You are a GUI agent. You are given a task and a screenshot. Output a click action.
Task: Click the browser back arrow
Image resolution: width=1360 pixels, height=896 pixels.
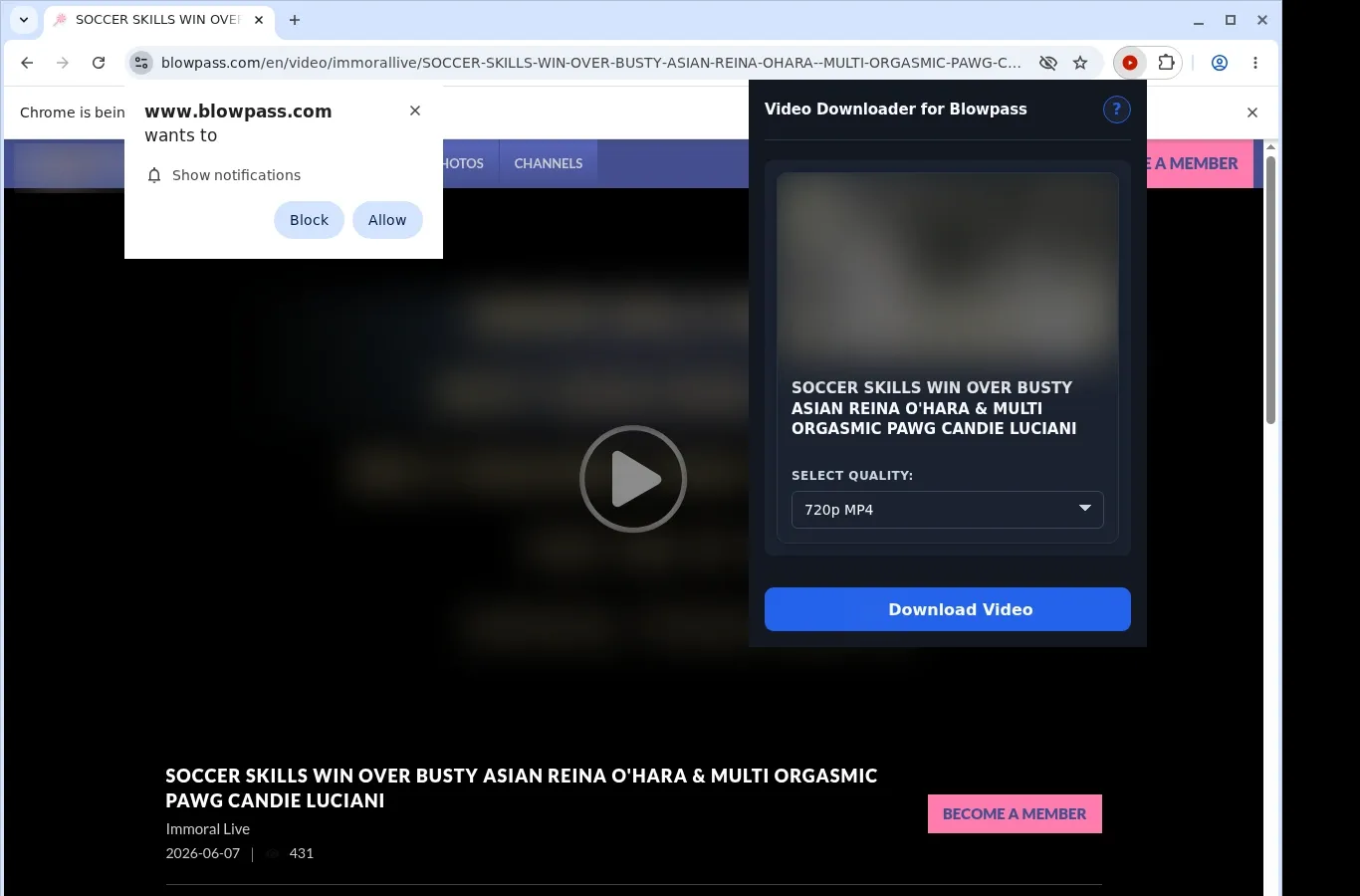coord(27,63)
